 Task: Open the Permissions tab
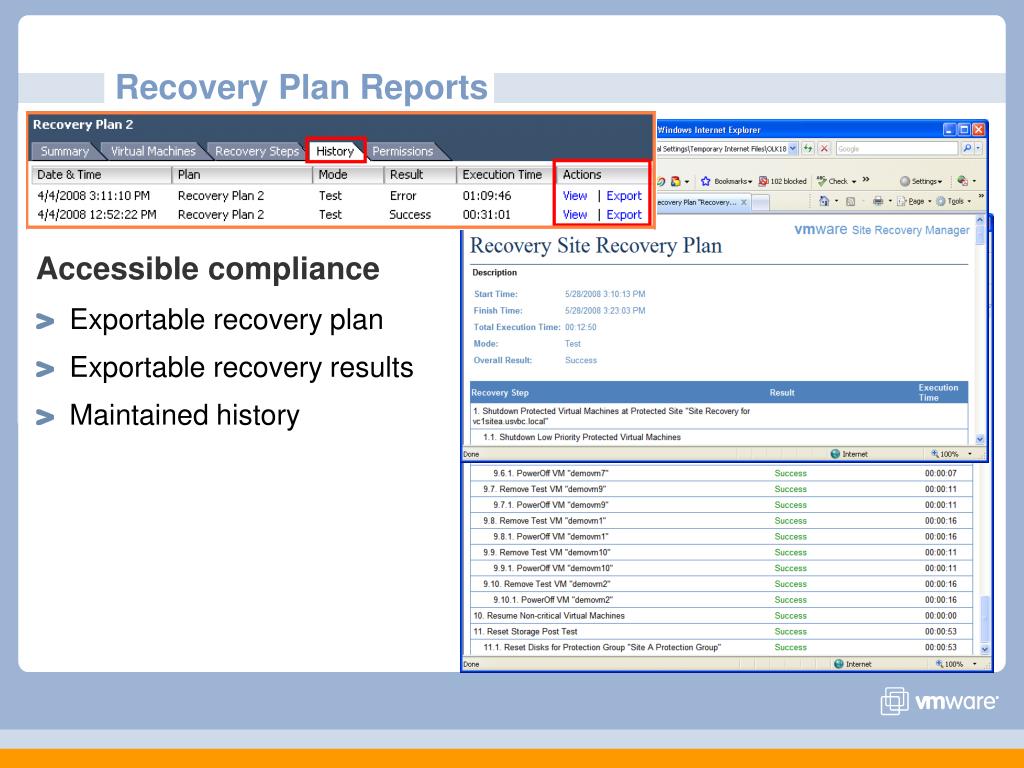(x=402, y=151)
